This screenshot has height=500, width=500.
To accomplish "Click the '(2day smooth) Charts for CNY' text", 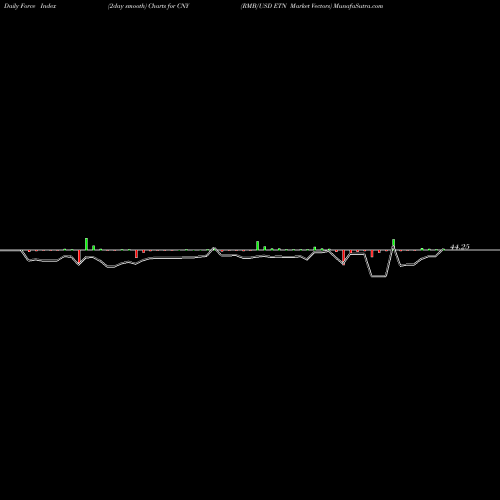I will point(148,6).
